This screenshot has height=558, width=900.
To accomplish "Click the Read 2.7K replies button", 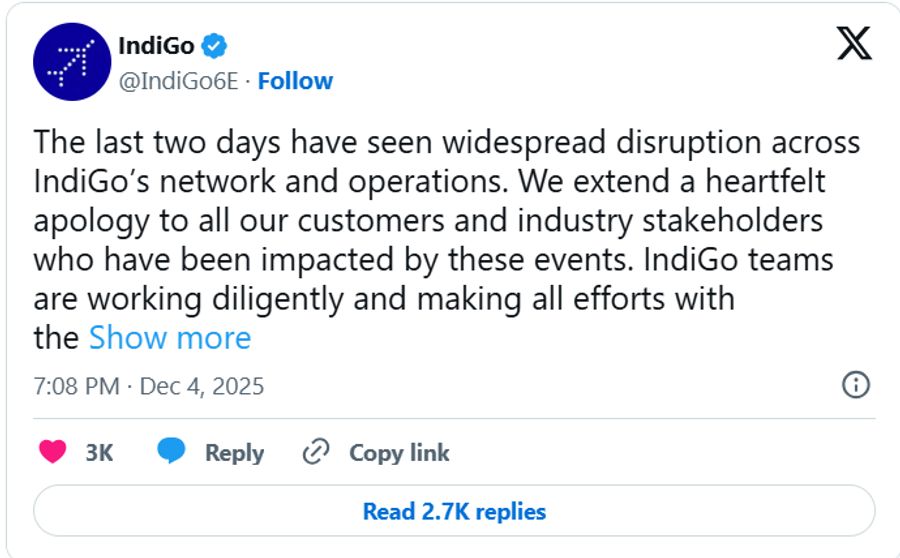I will 454,512.
